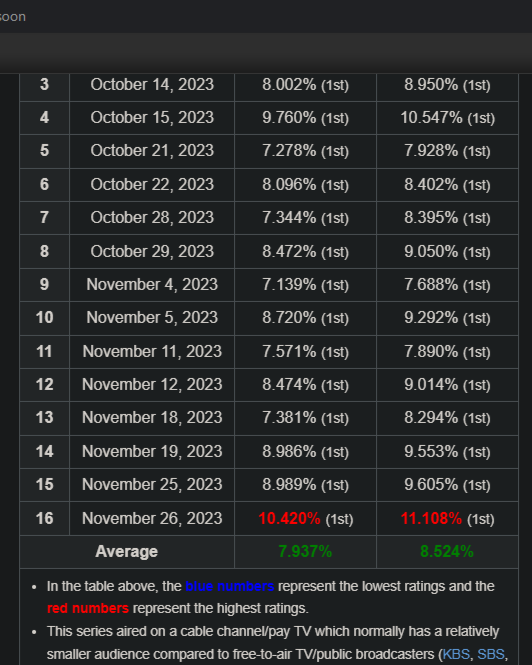Select the November 5, 2023 date cell
Screen dimensions: 532x665
152,318
